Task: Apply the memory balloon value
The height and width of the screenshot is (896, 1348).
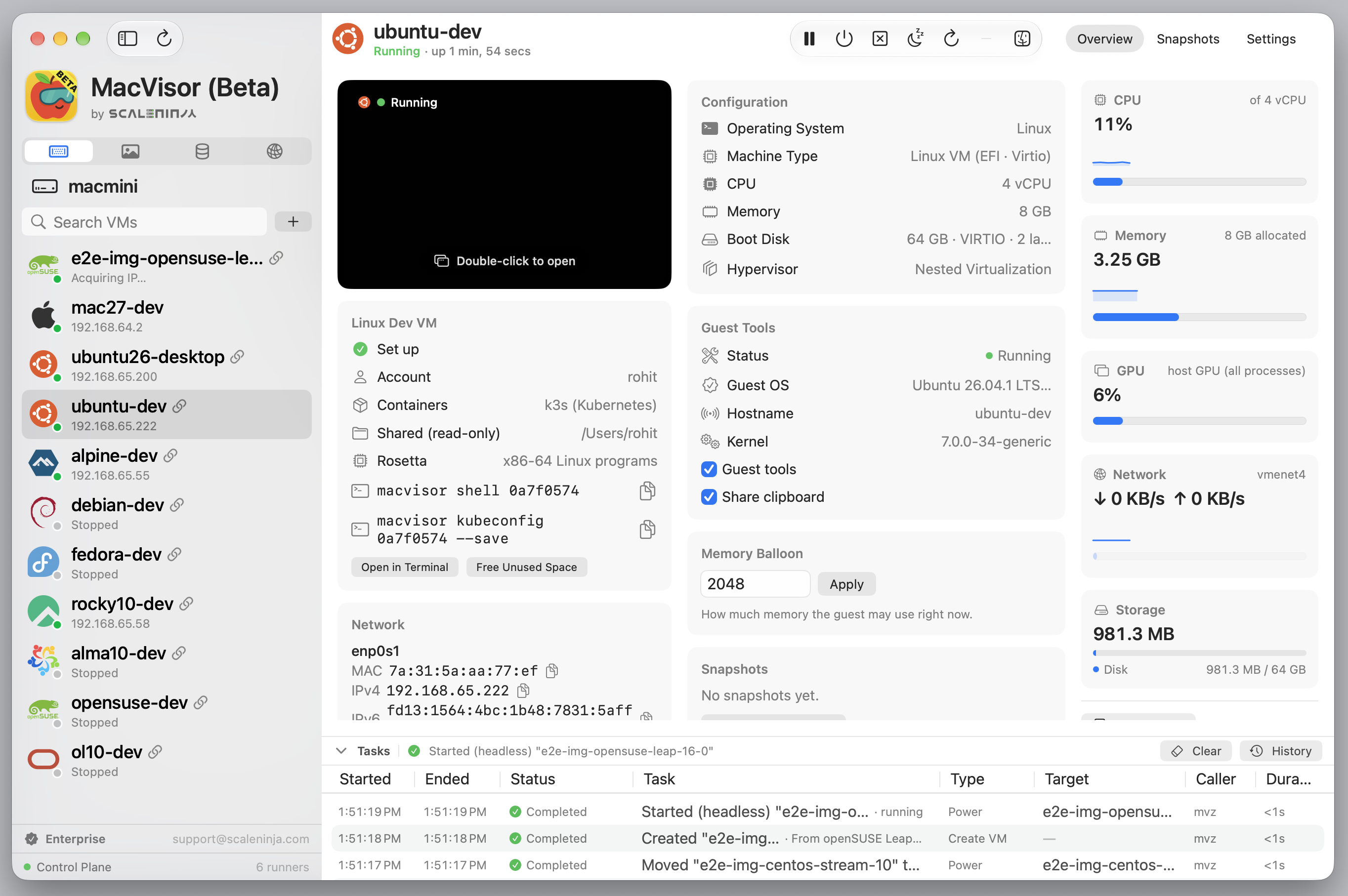Action: (x=846, y=584)
